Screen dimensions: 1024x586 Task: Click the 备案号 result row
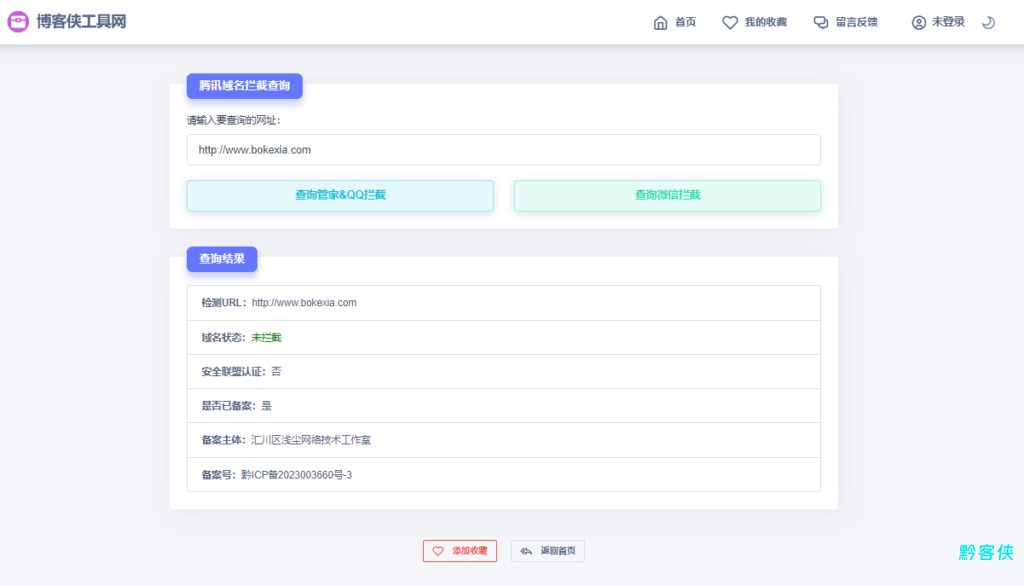[503, 475]
